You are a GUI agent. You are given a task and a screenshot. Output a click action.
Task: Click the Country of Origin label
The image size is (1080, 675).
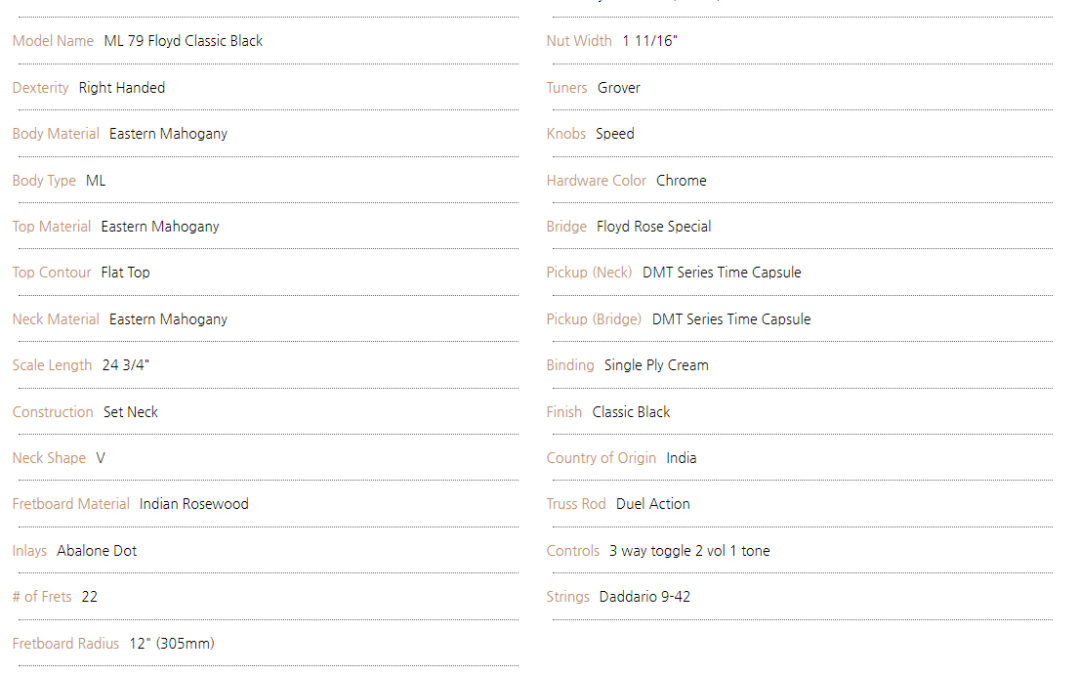(x=601, y=458)
